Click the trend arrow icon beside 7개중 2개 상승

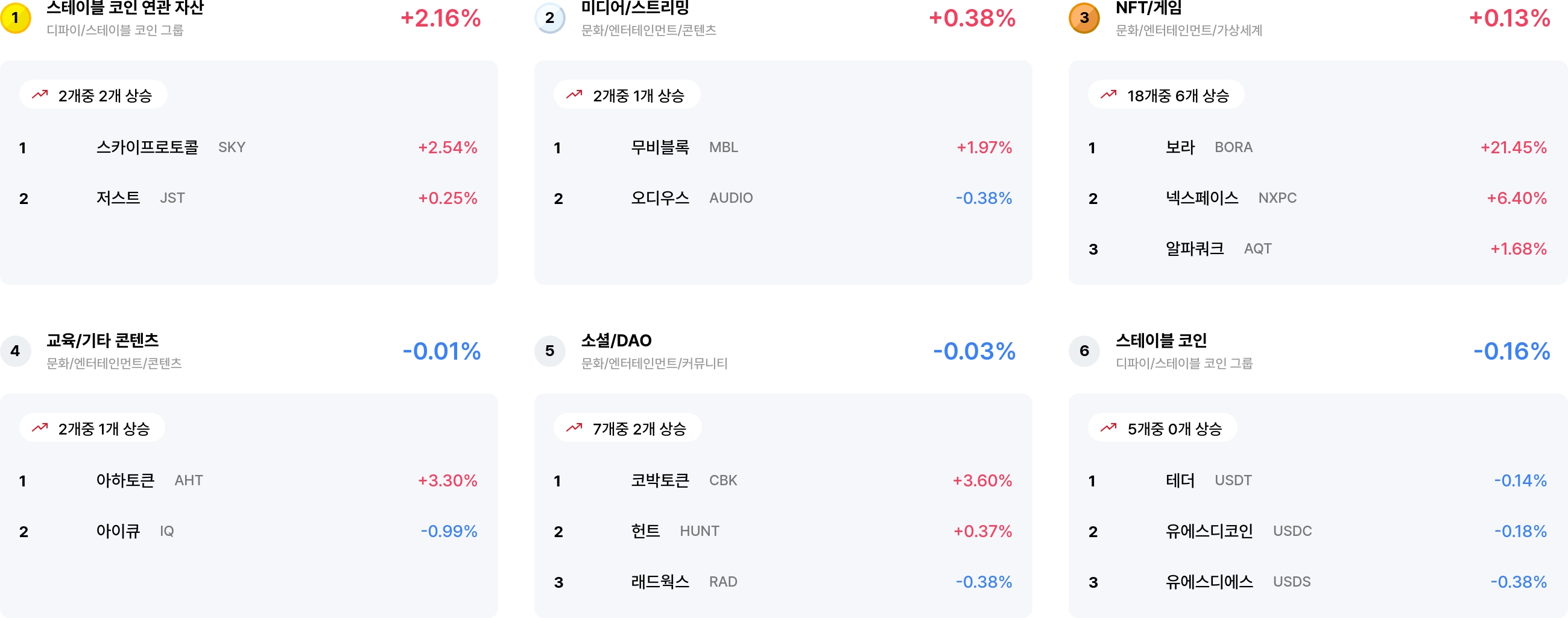click(x=574, y=428)
